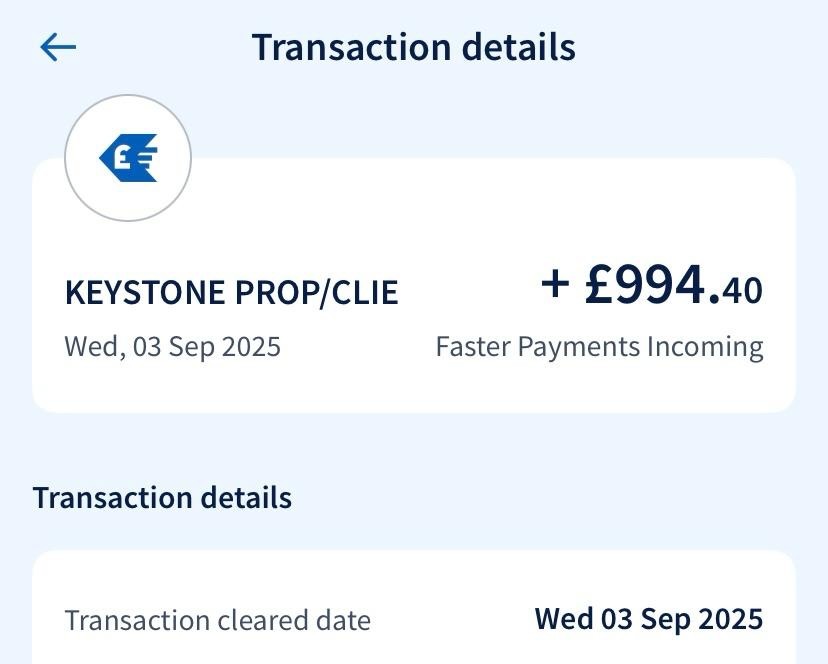Screen dimensions: 828x664
Task: Click the date Wed, 03 Sep 2025 under payee
Action: [172, 346]
